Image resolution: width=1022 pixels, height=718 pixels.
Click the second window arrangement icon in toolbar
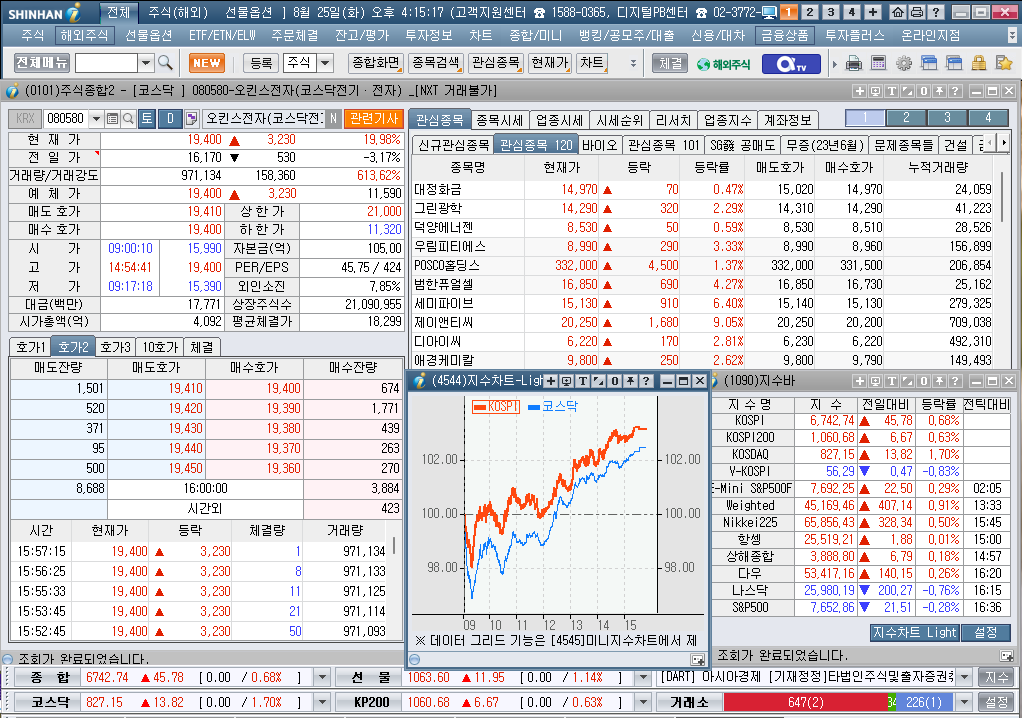[x=954, y=63]
